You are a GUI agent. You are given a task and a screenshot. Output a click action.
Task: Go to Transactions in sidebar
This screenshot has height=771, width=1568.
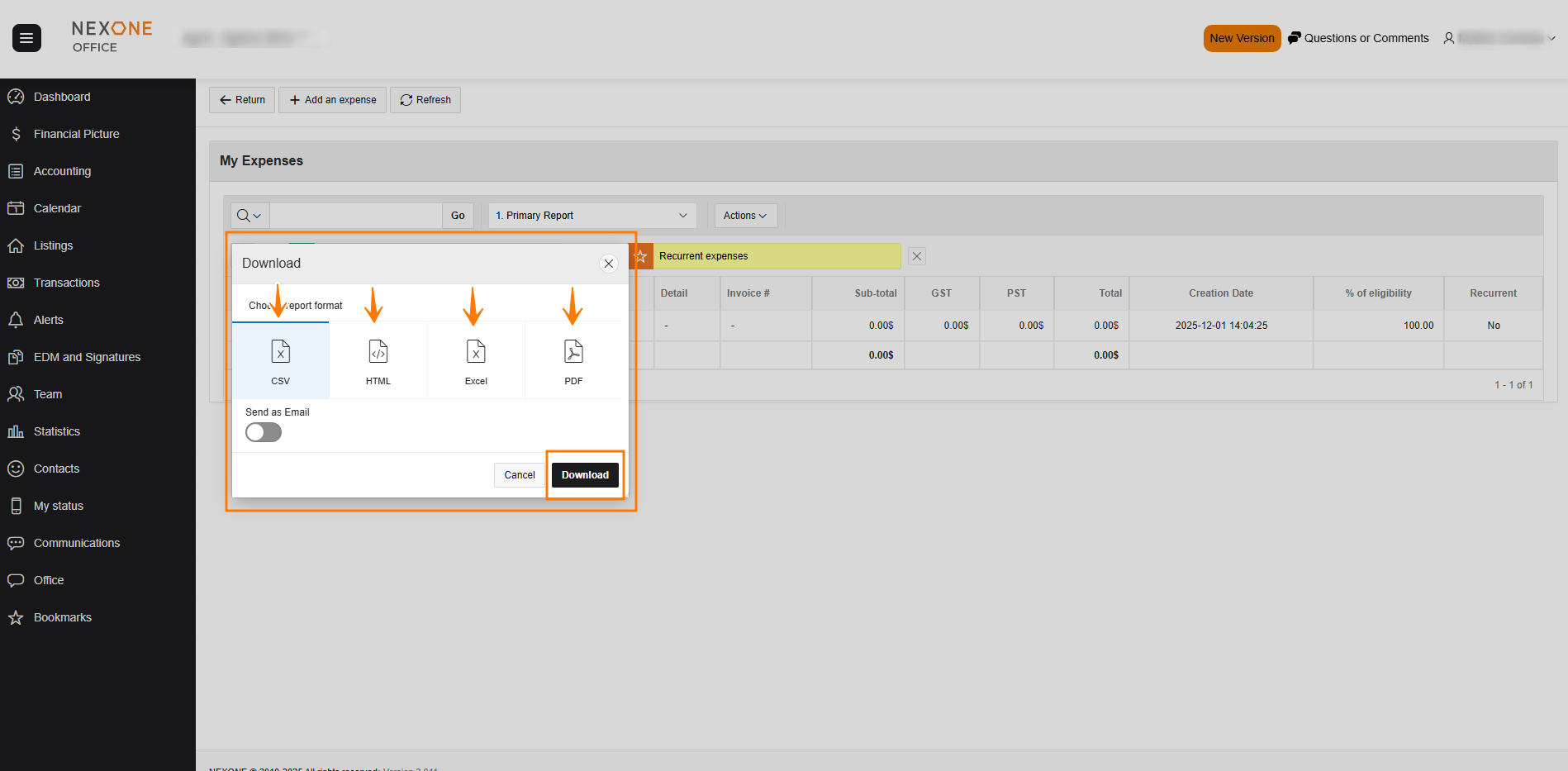66,283
